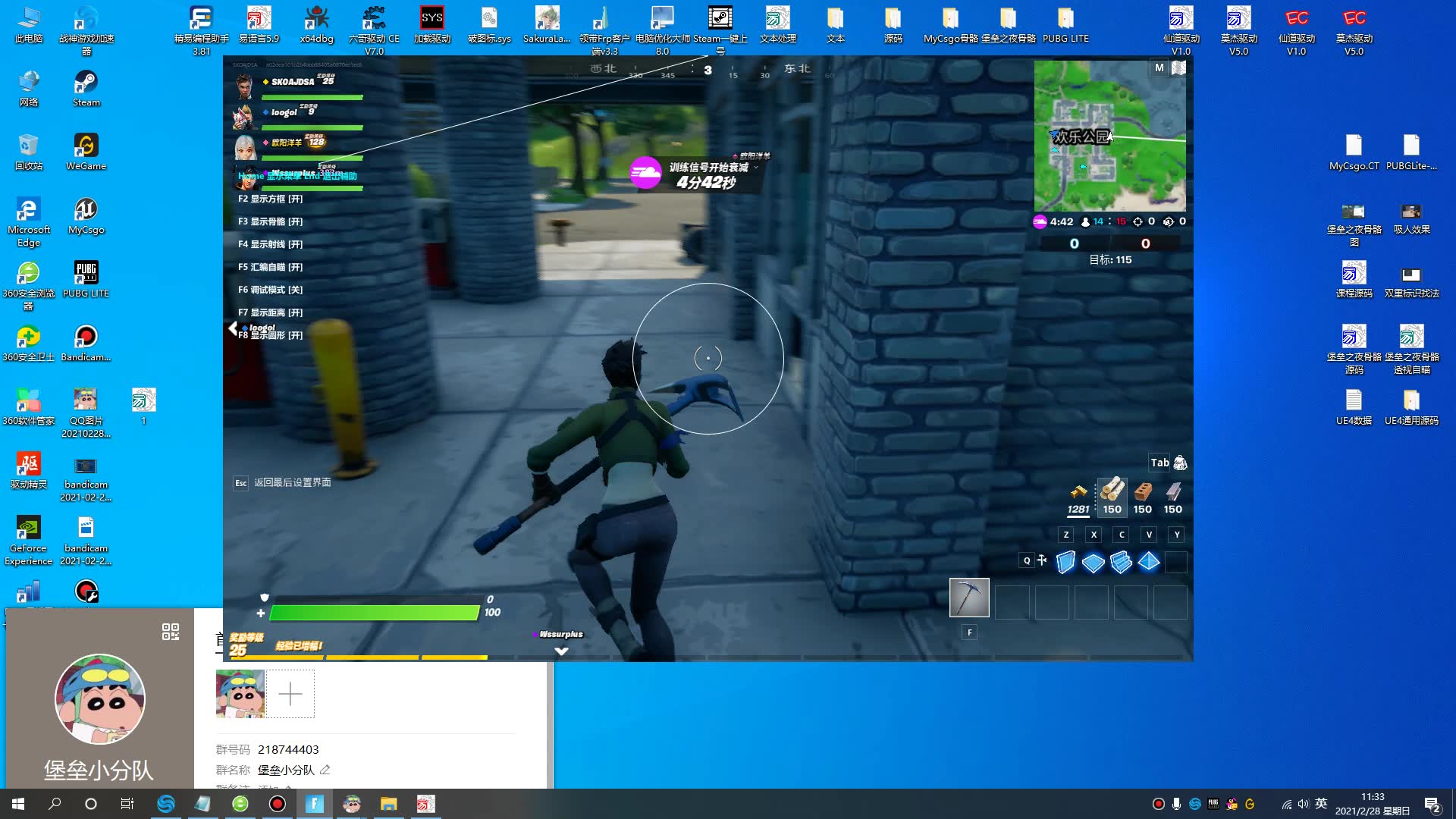Edit the group name 堡垒小分队 with the pencil
Screen dimensions: 1456x819
325,770
